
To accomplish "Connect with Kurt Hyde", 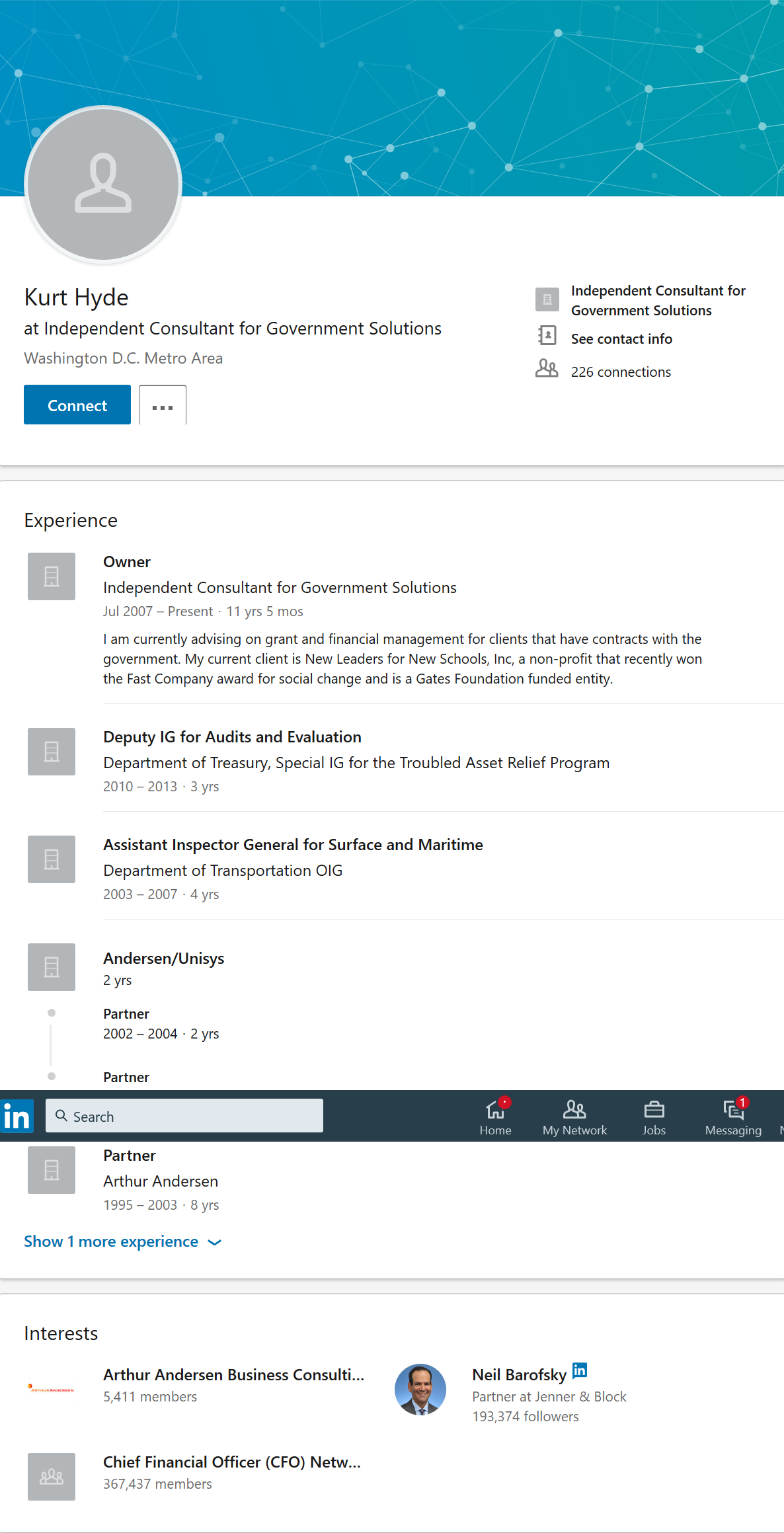I will click(77, 405).
